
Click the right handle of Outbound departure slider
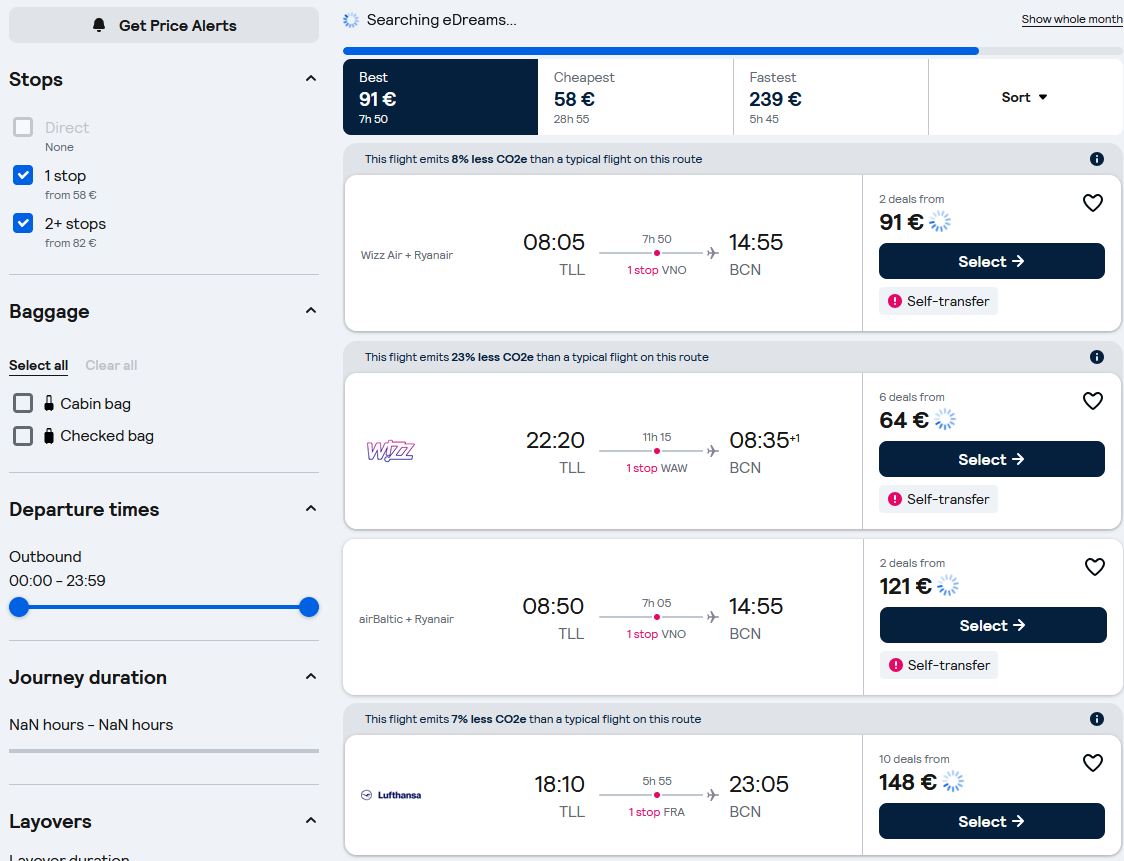[309, 607]
